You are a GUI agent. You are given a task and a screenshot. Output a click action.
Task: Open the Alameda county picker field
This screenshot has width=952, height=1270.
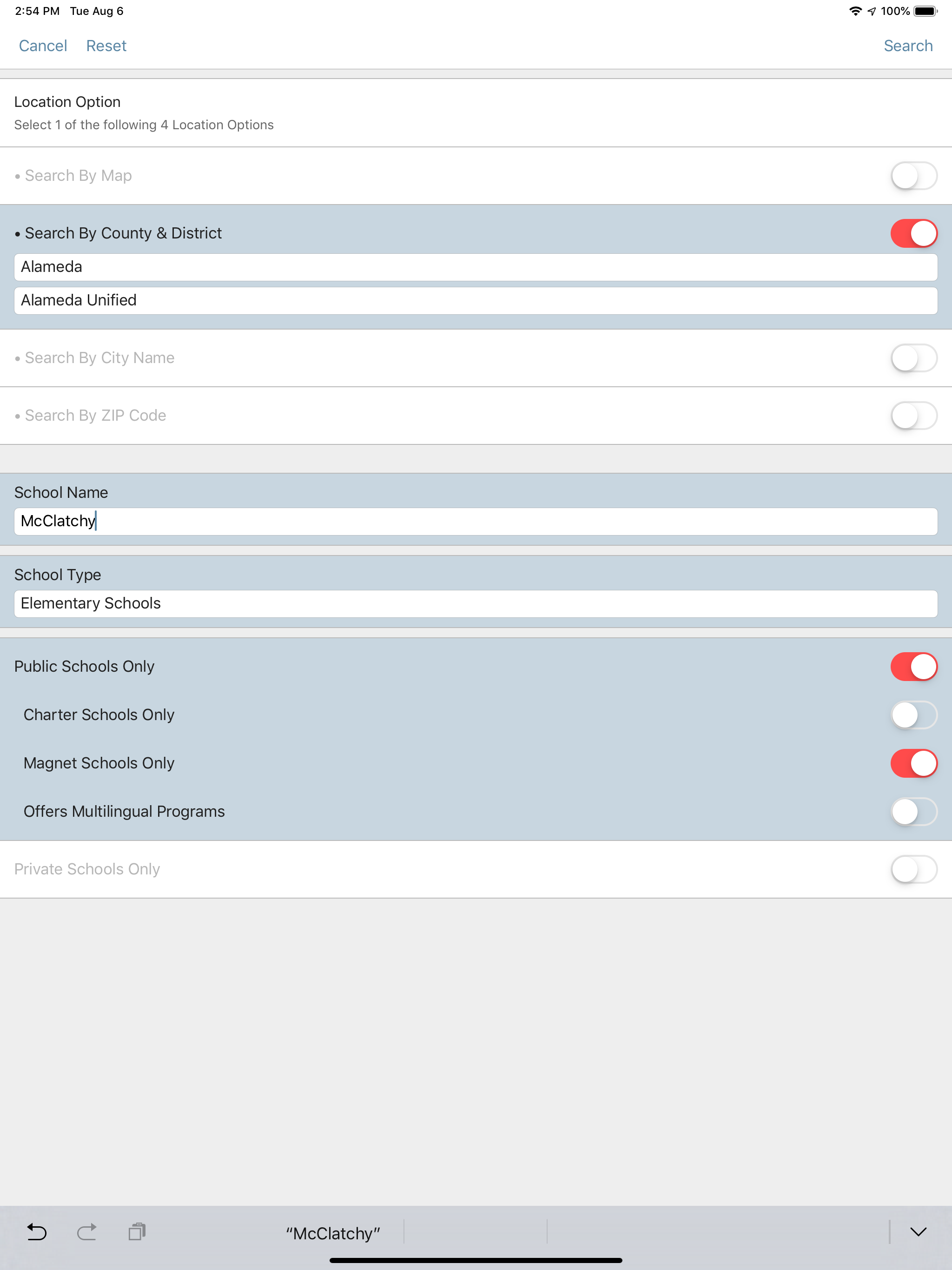[476, 267]
